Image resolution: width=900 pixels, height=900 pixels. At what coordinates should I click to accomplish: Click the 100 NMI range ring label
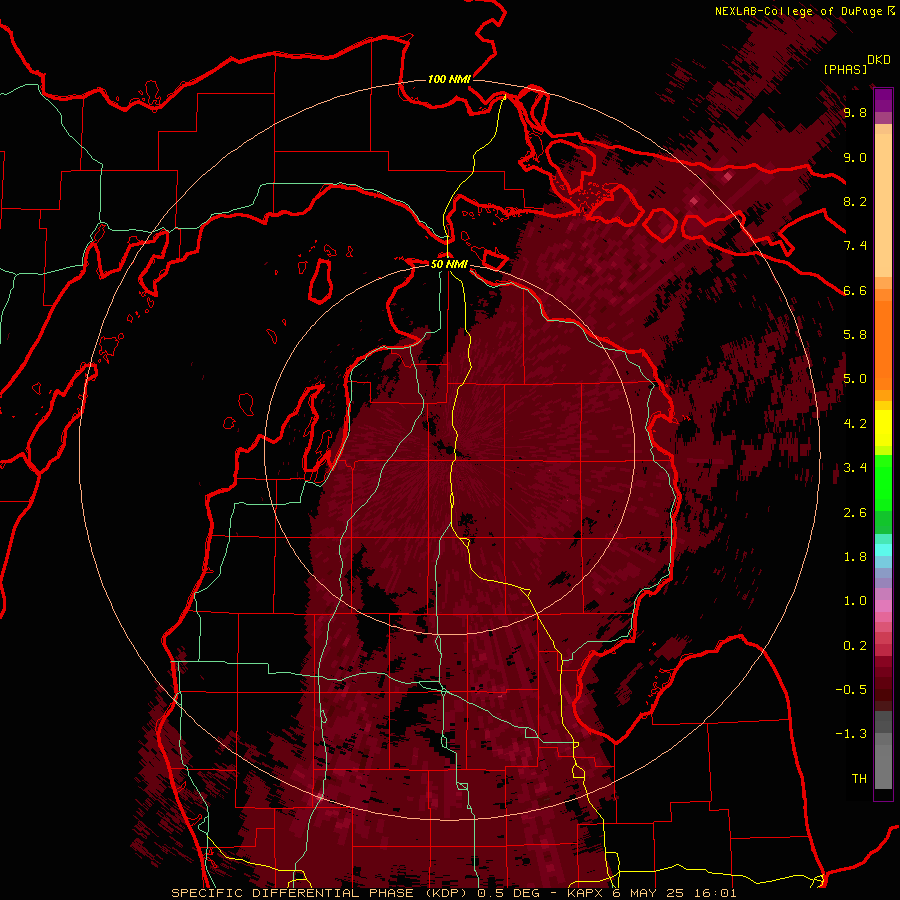pos(449,79)
